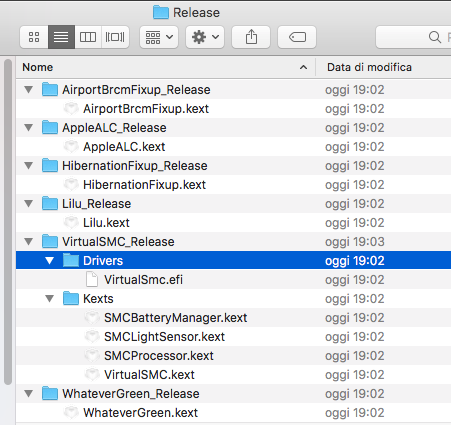This screenshot has width=451, height=425.
Task: Click the SMCBatteryManager.kext file icon
Action: tap(92, 318)
